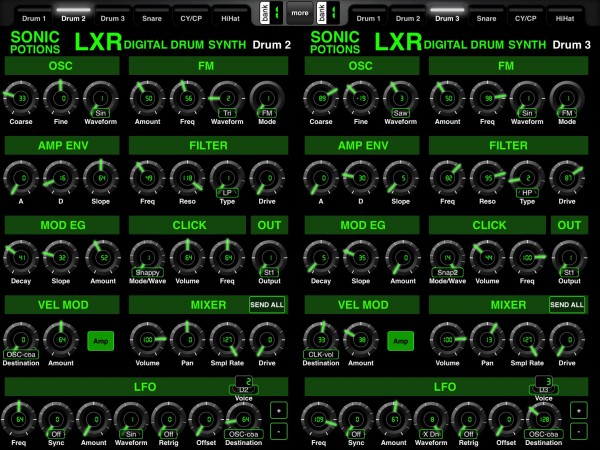Click the Drum 2 mixer Pan knob
Viewport: 600px width, 450px height.
click(x=188, y=339)
